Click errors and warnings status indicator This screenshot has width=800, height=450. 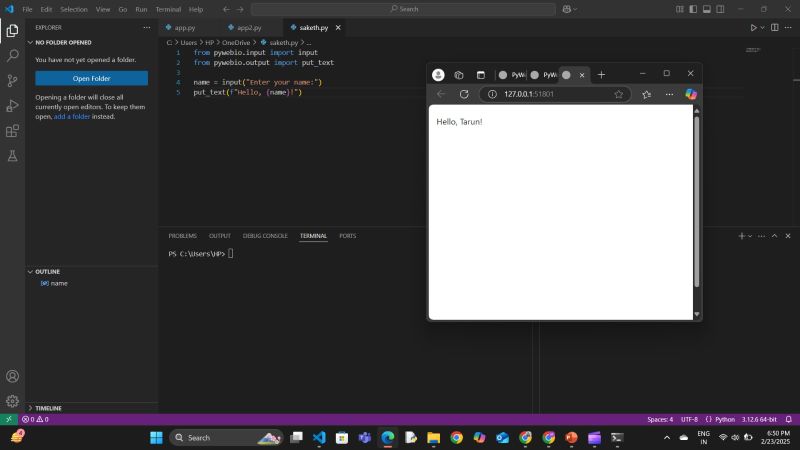[x=35, y=419]
